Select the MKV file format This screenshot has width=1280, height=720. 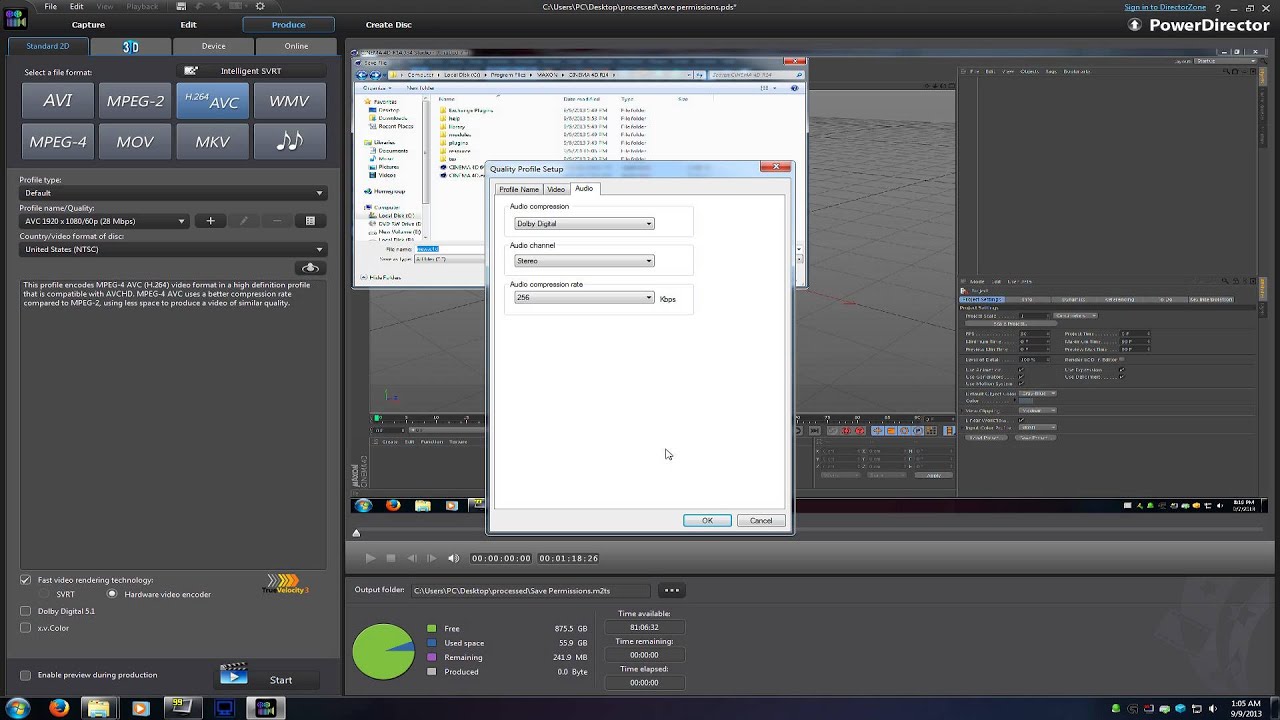pyautogui.click(x=212, y=142)
